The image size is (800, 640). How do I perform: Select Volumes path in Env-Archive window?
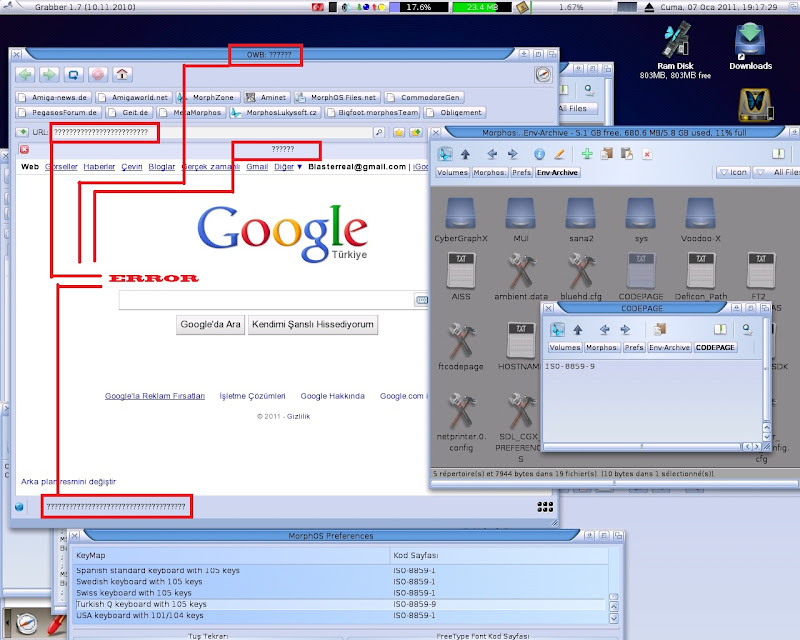point(452,173)
